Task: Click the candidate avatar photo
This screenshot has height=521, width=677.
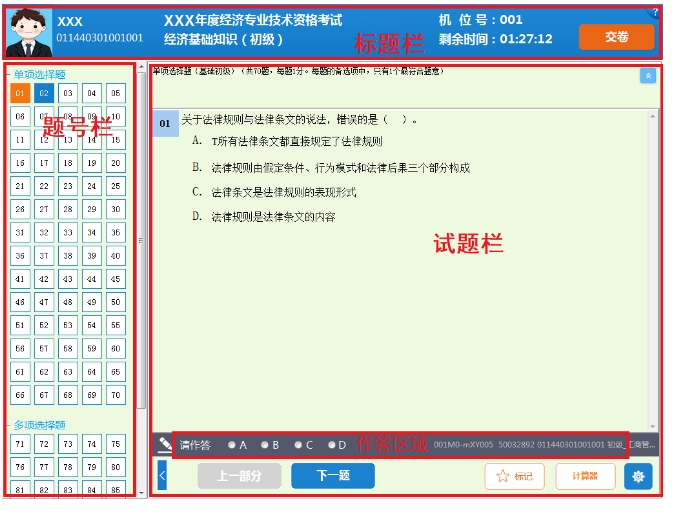Action: tap(28, 33)
